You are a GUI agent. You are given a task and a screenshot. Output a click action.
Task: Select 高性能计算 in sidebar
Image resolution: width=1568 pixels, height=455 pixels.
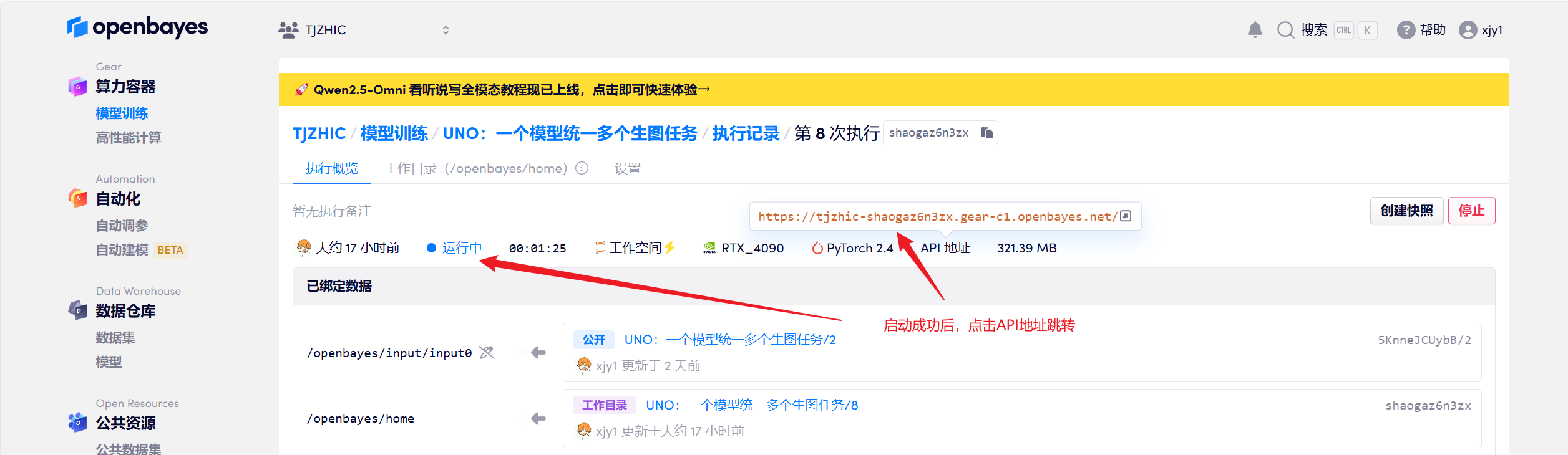tap(129, 138)
